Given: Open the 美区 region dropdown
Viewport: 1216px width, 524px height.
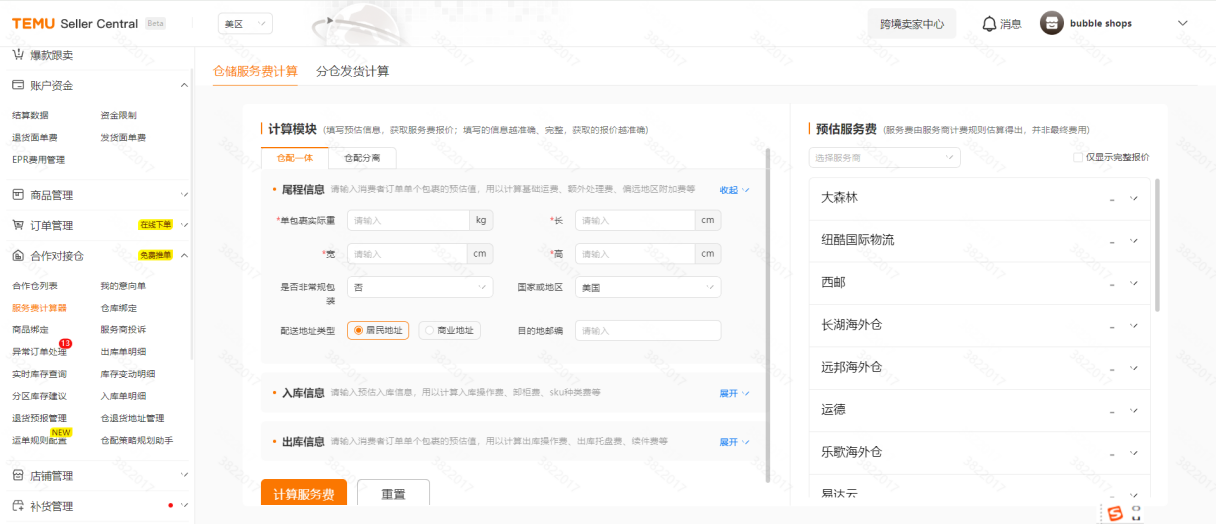Looking at the screenshot, I should point(245,23).
